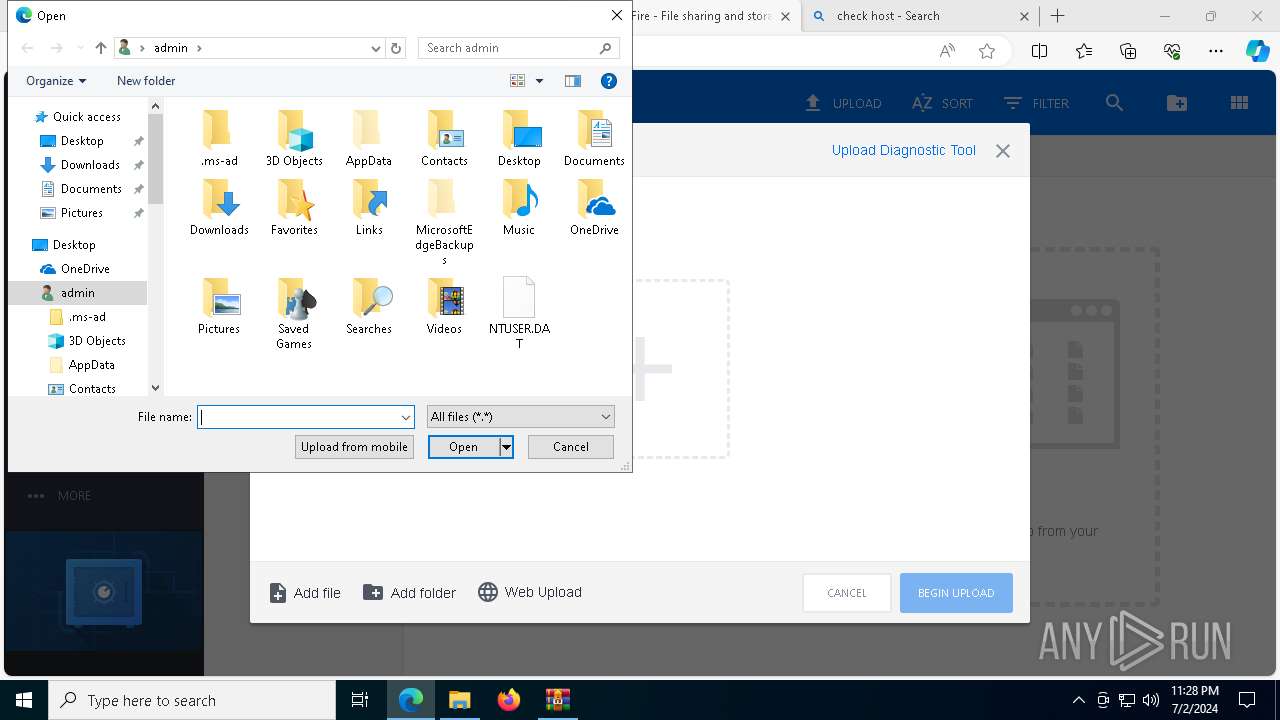The height and width of the screenshot is (720, 1280).
Task: Open Edge split screen icon
Action: point(1039,51)
